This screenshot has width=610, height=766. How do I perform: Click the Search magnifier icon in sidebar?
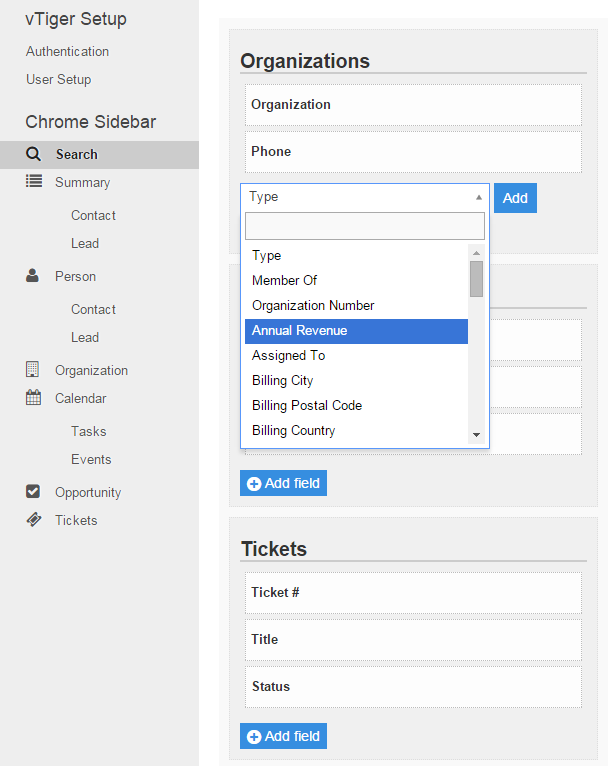[x=33, y=154]
